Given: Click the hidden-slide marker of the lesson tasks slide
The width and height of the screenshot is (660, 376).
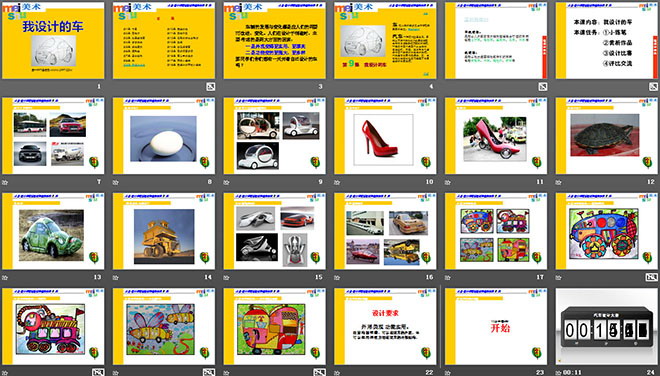Looking at the screenshot, I should tap(653, 87).
